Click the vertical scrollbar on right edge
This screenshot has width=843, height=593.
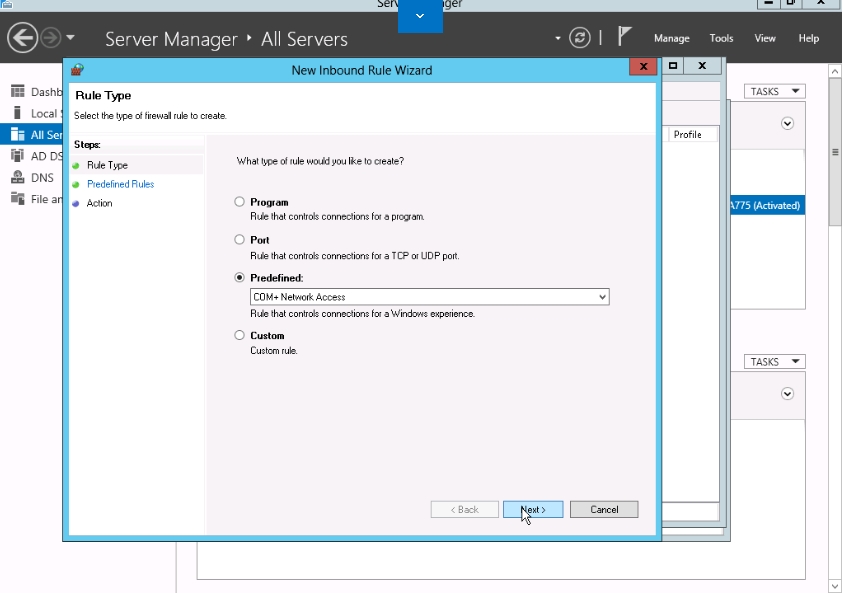tap(835, 153)
